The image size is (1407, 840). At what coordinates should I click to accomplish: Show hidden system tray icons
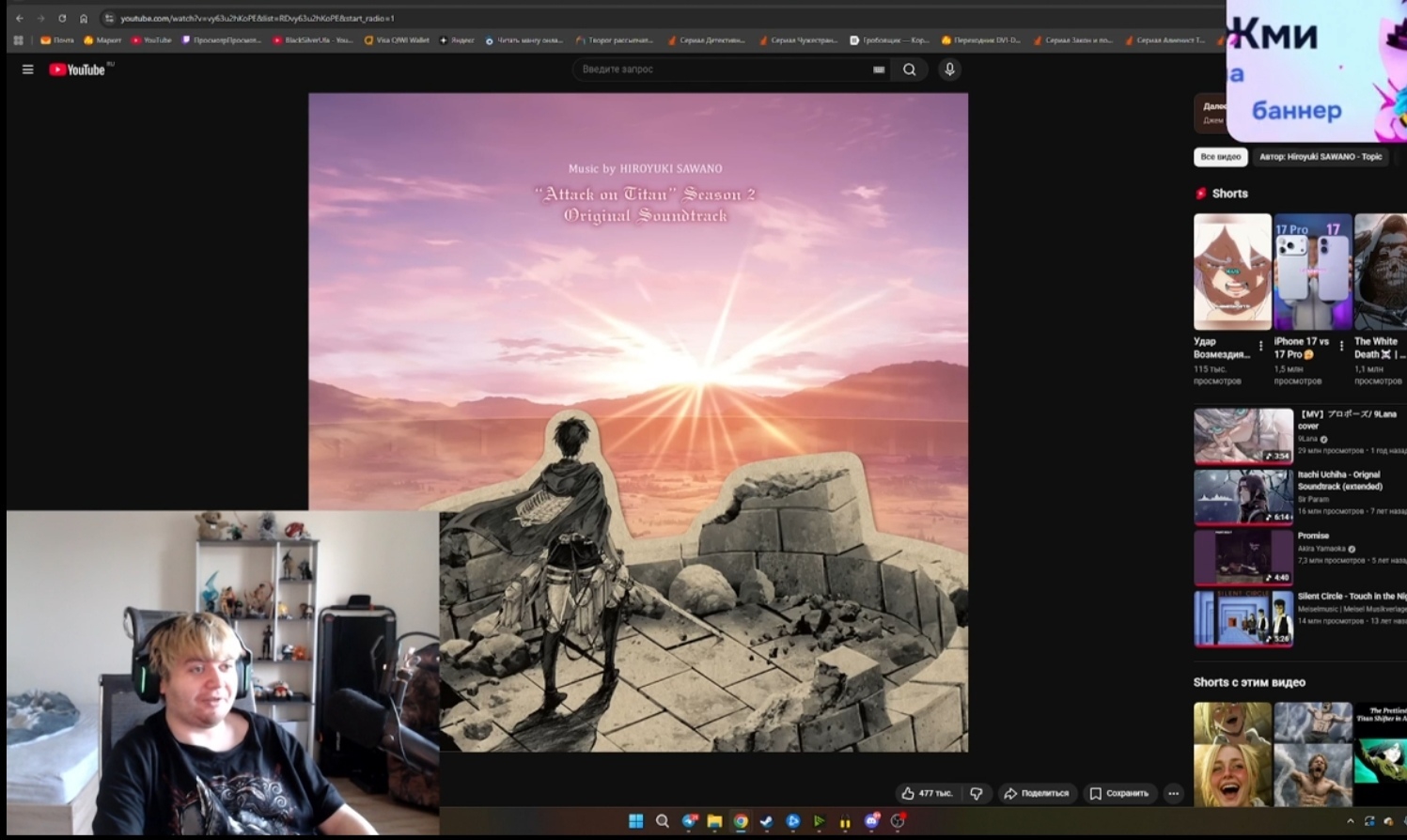coord(1350,821)
